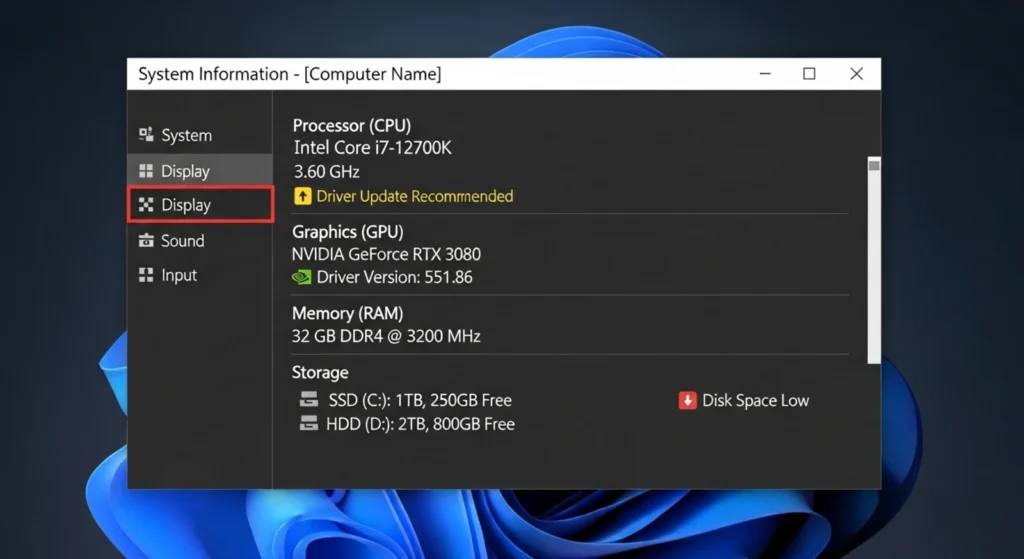Click the red down-arrow disk warning icon
This screenshot has width=1024, height=559.
pos(687,400)
